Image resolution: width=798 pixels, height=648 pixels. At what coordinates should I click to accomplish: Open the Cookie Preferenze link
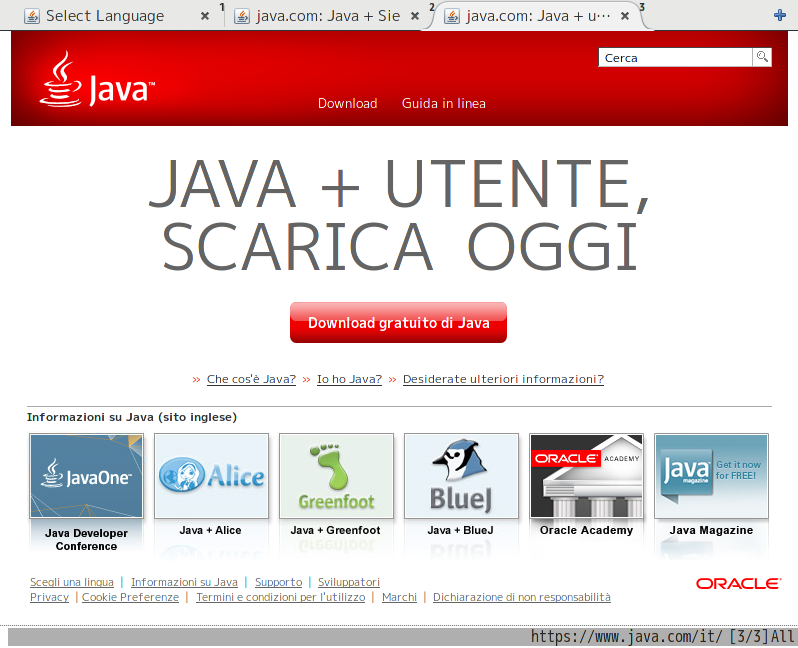click(130, 597)
